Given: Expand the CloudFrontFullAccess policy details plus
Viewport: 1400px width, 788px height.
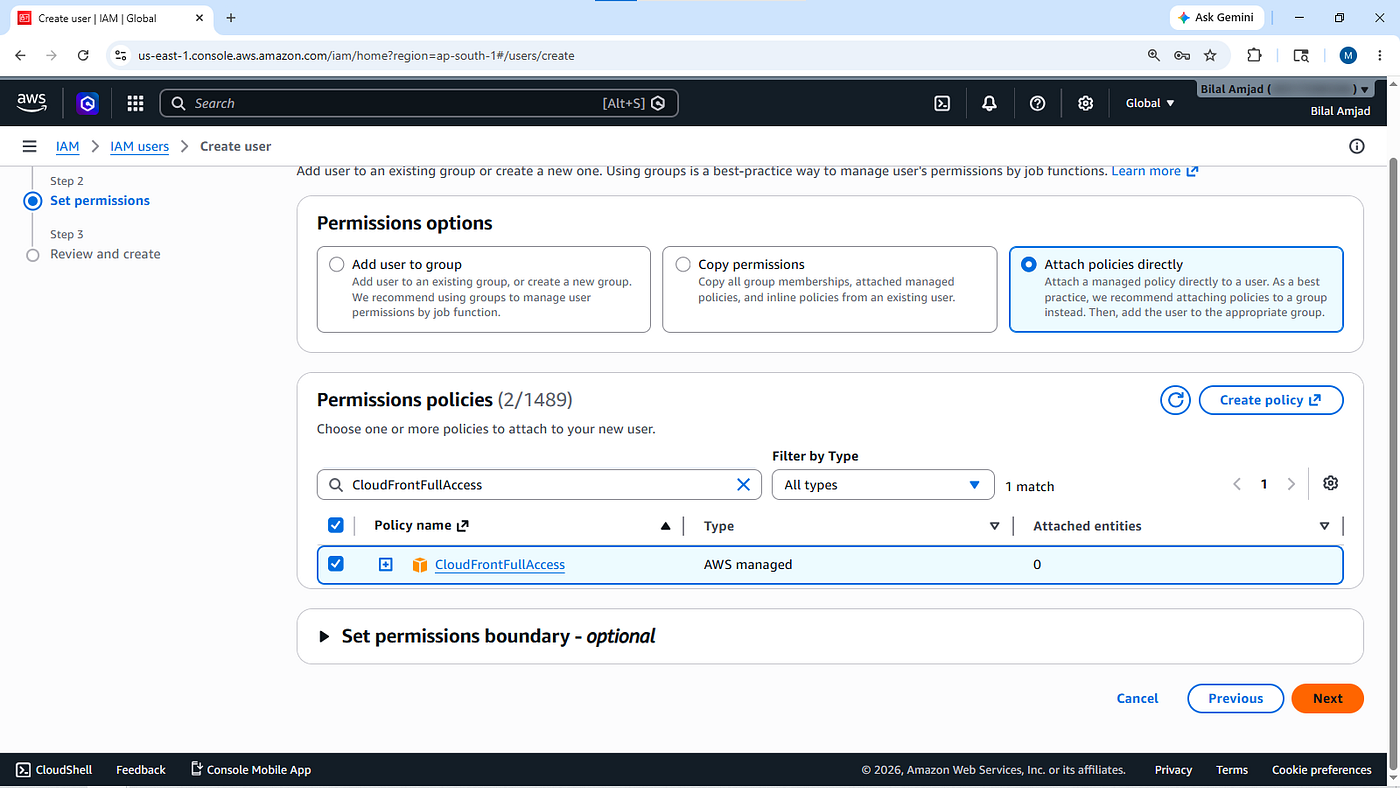Looking at the screenshot, I should tap(386, 565).
